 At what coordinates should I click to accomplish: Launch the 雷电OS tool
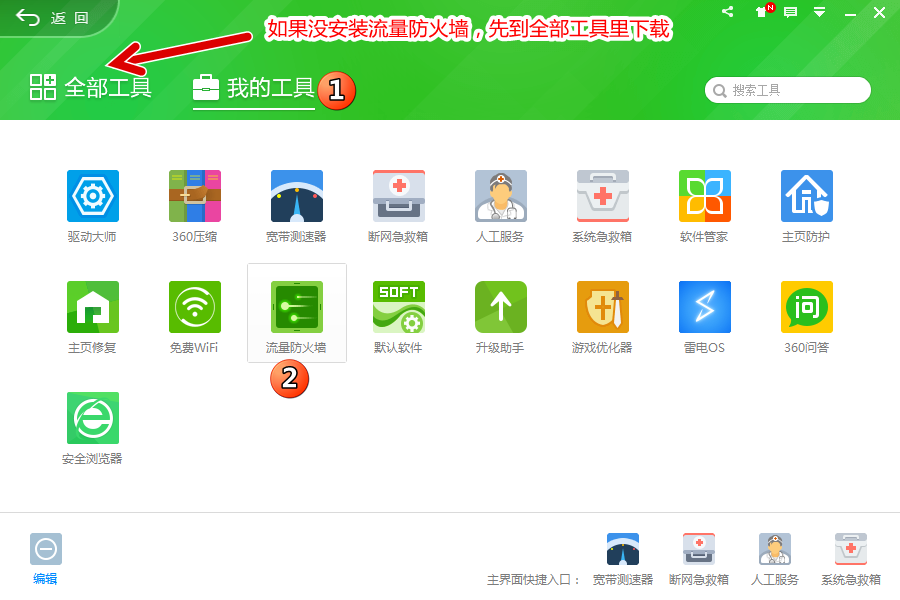pos(705,307)
